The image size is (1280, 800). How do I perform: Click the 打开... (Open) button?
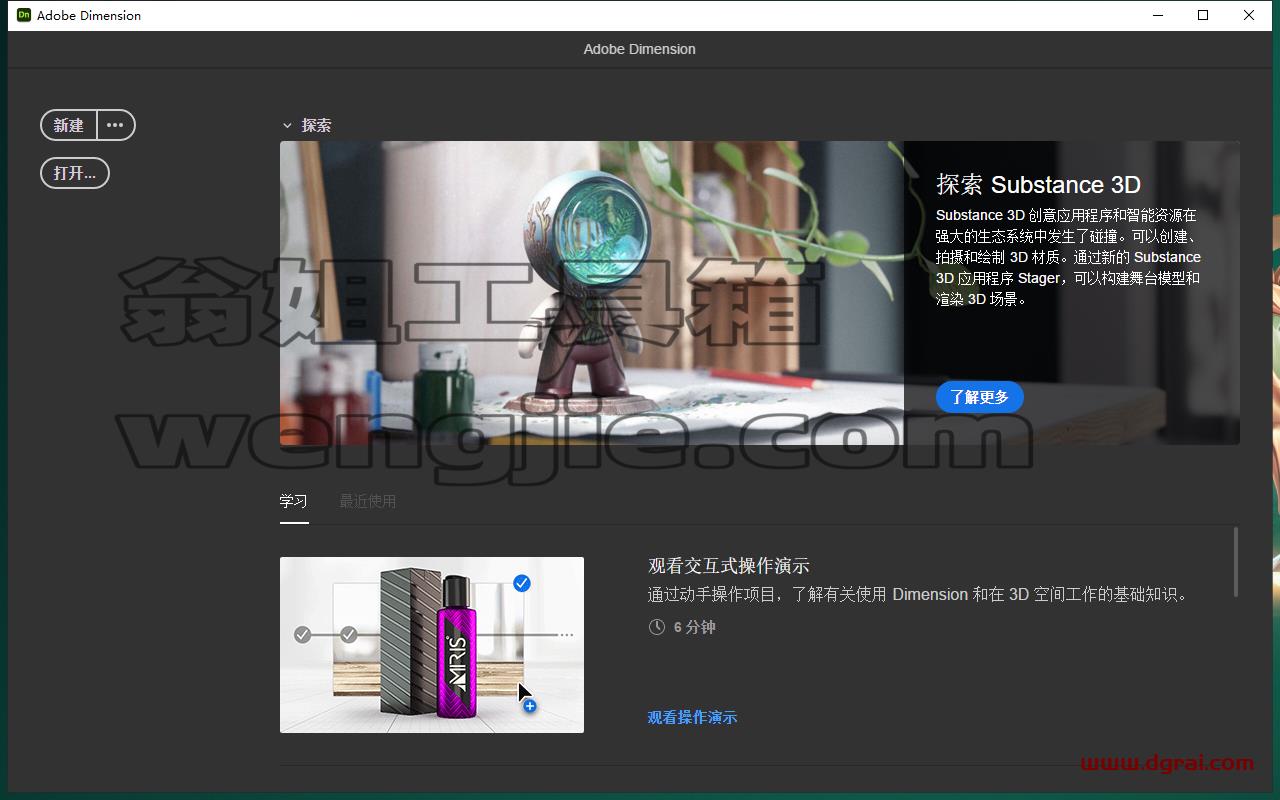pyautogui.click(x=75, y=173)
